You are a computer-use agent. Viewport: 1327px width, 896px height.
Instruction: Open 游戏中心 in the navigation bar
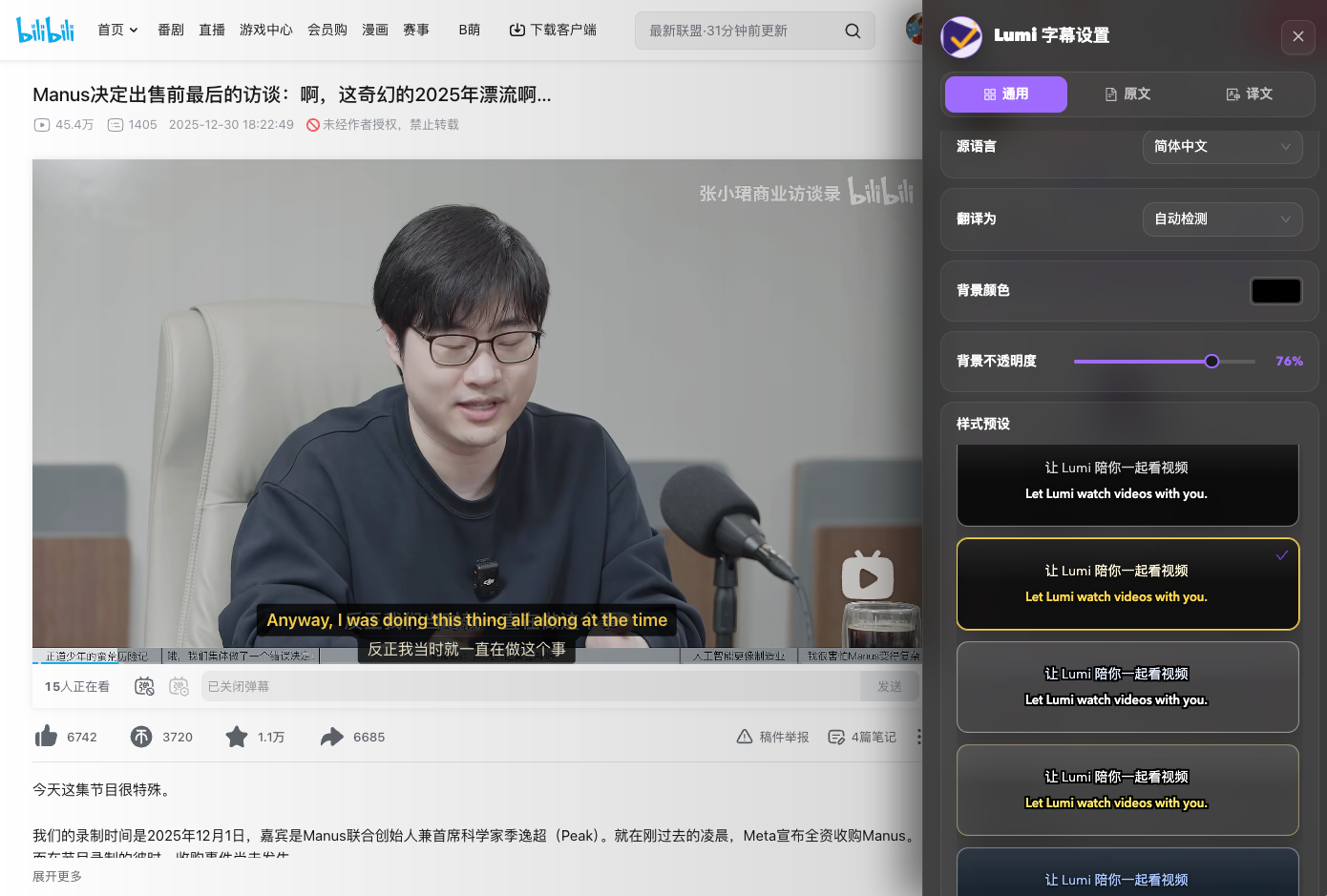coord(266,30)
